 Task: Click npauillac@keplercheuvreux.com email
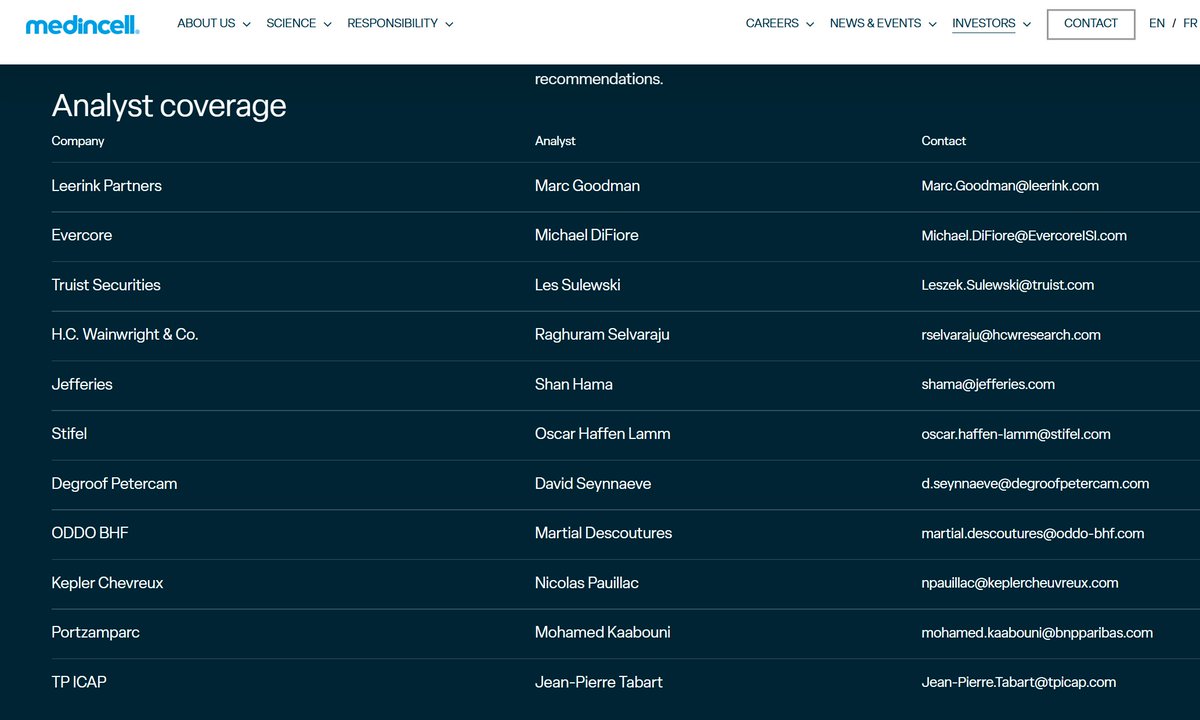pos(1020,583)
